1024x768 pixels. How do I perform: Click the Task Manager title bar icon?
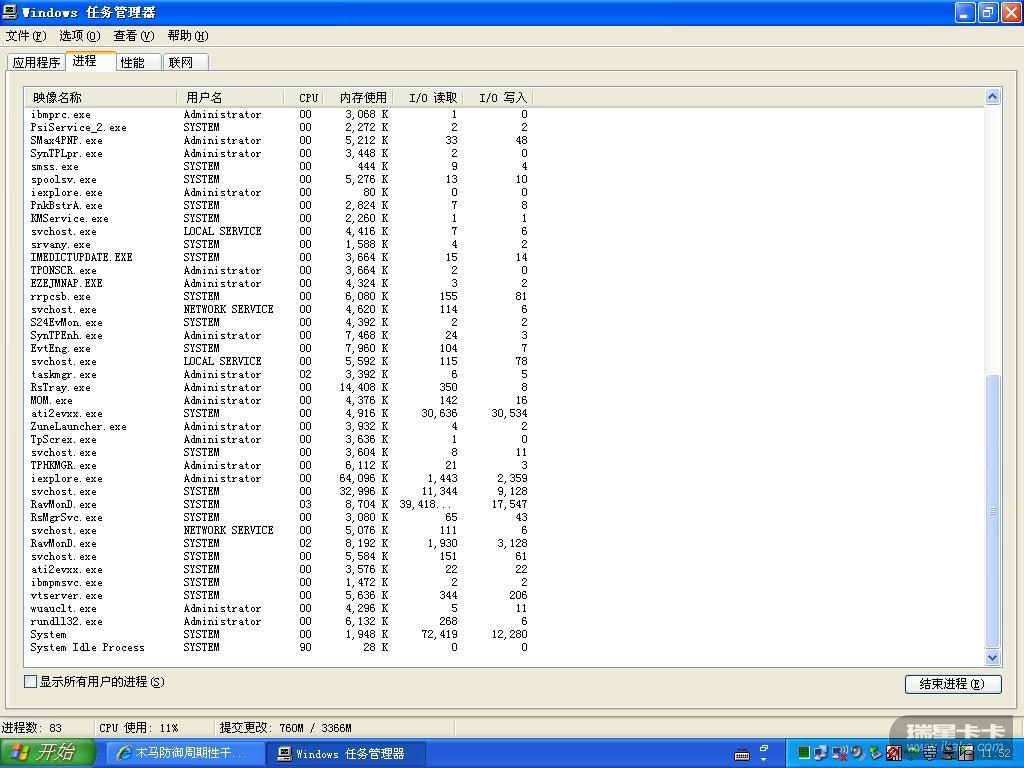[x=10, y=12]
